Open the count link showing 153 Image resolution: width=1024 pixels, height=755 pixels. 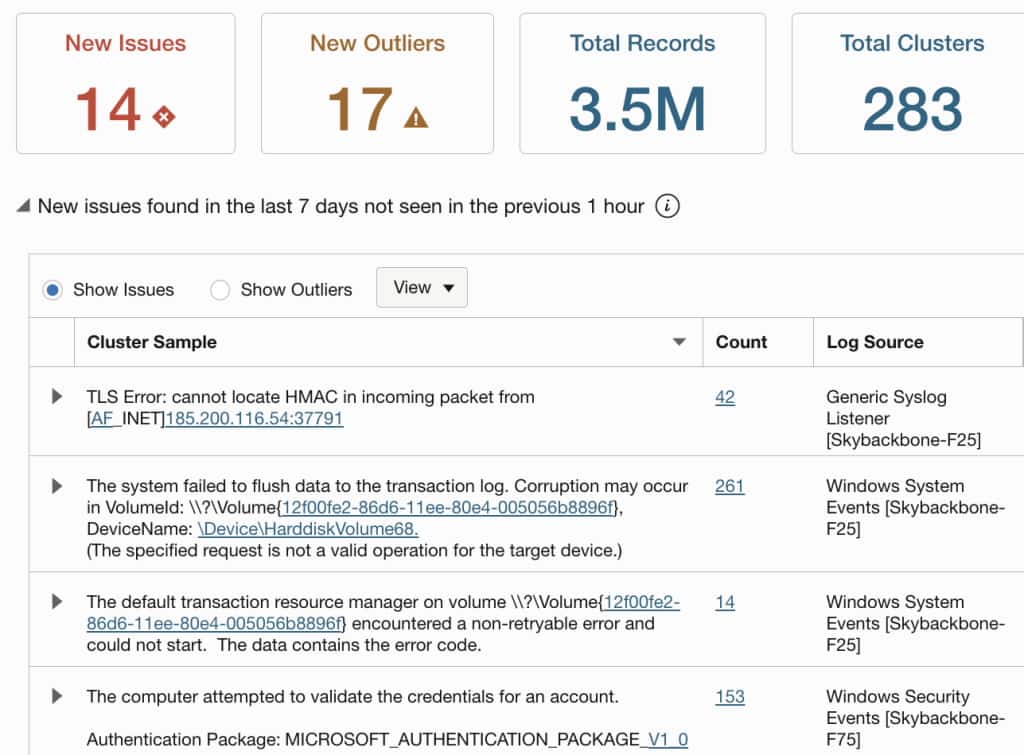pos(729,697)
